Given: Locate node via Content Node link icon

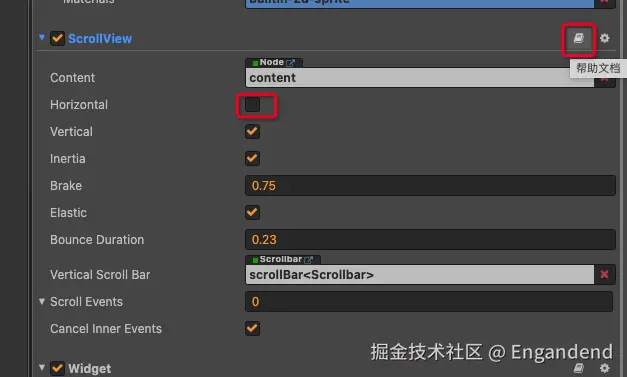Looking at the screenshot, I should 291,62.
